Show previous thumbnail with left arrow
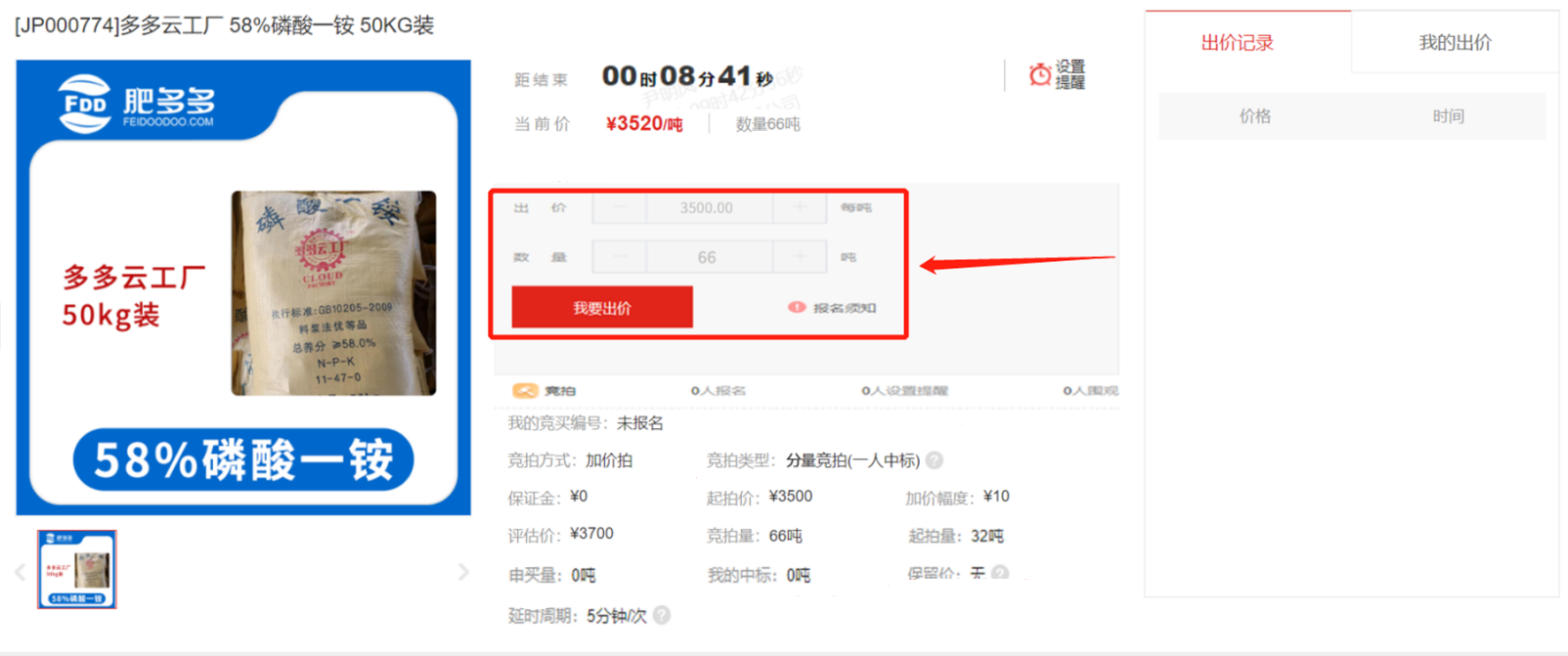 (x=20, y=572)
